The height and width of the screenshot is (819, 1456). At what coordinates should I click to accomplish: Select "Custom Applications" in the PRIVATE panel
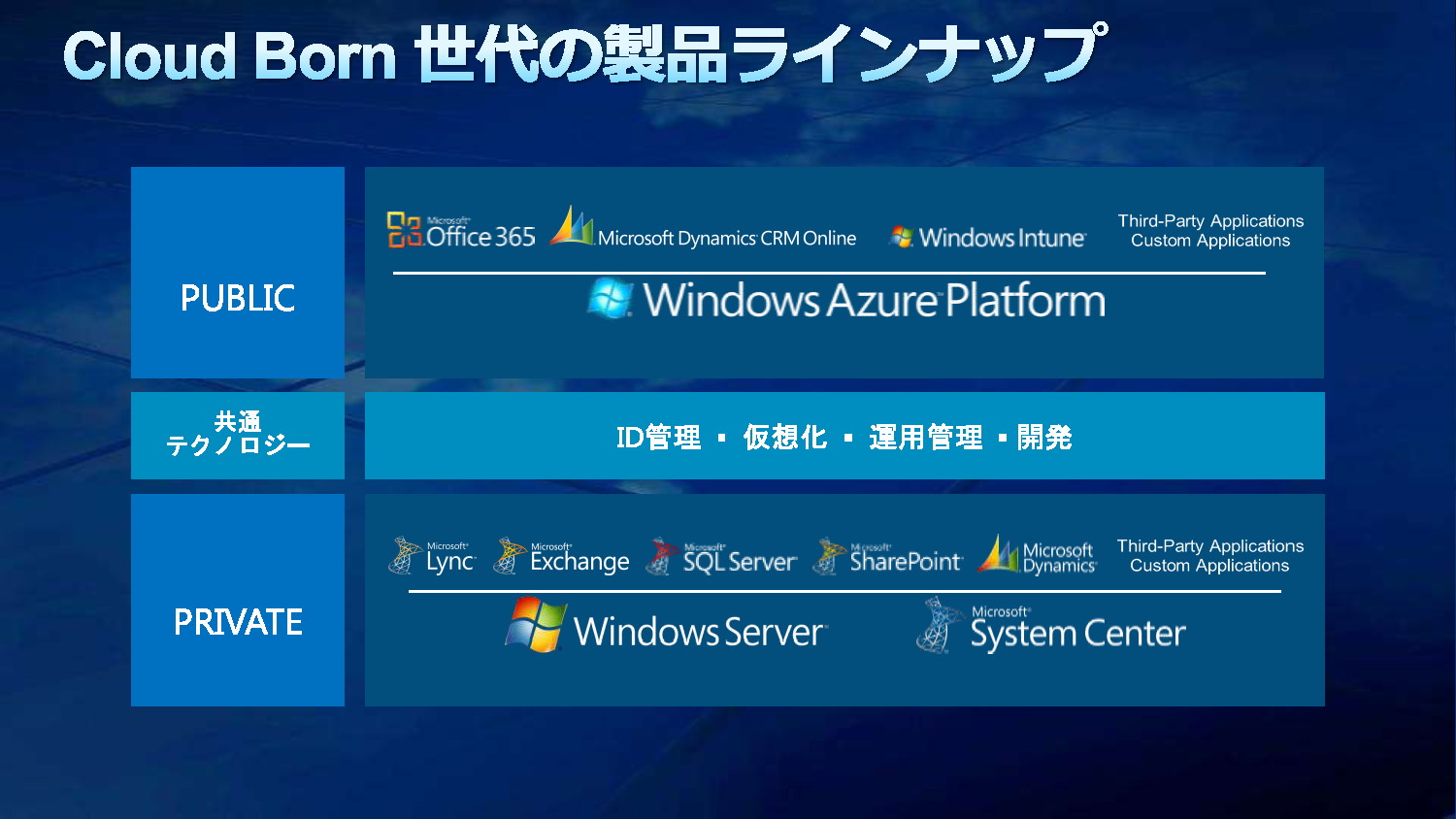pyautogui.click(x=1209, y=566)
